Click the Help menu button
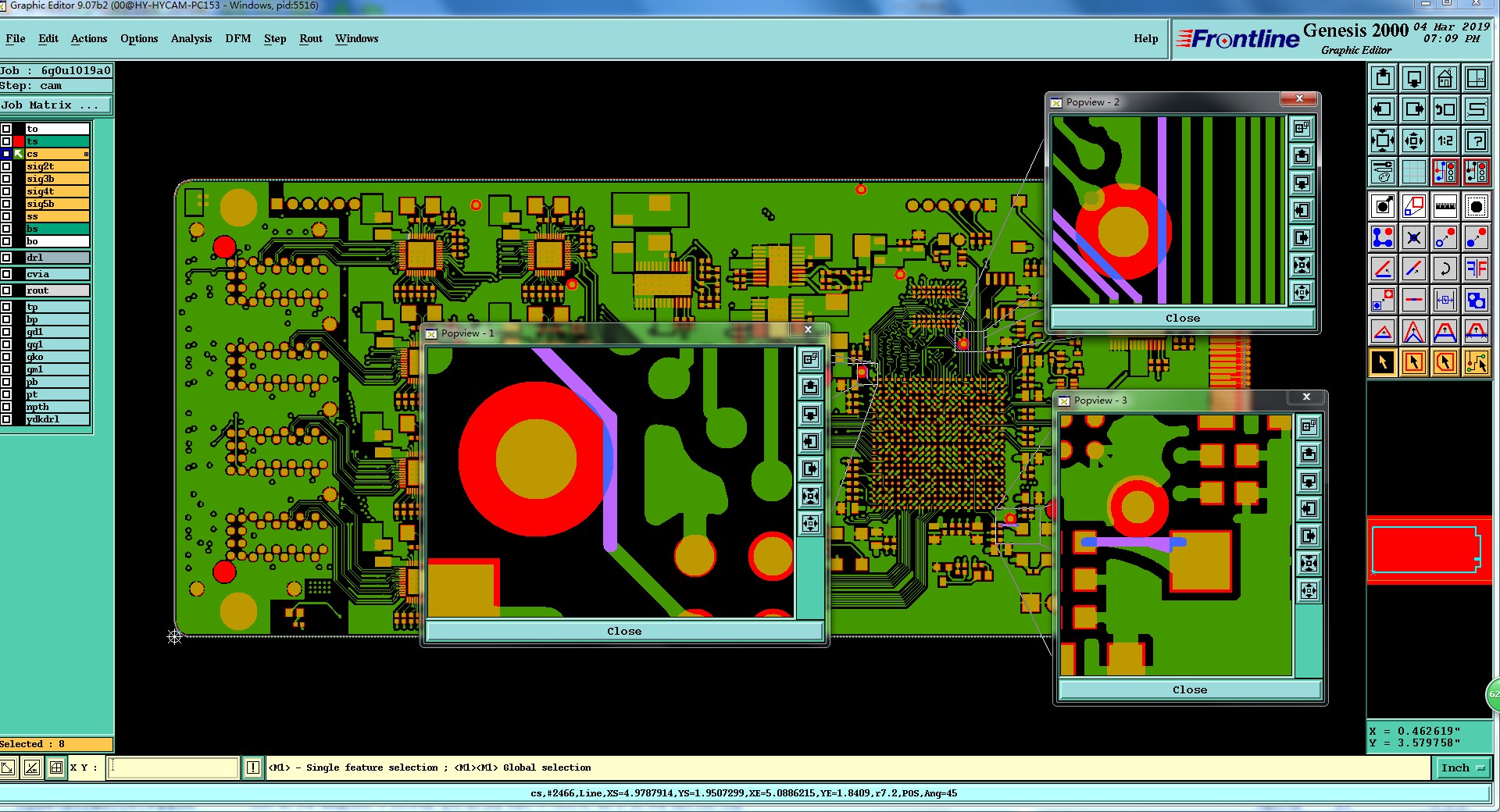The width and height of the screenshot is (1500, 812). [x=1146, y=38]
